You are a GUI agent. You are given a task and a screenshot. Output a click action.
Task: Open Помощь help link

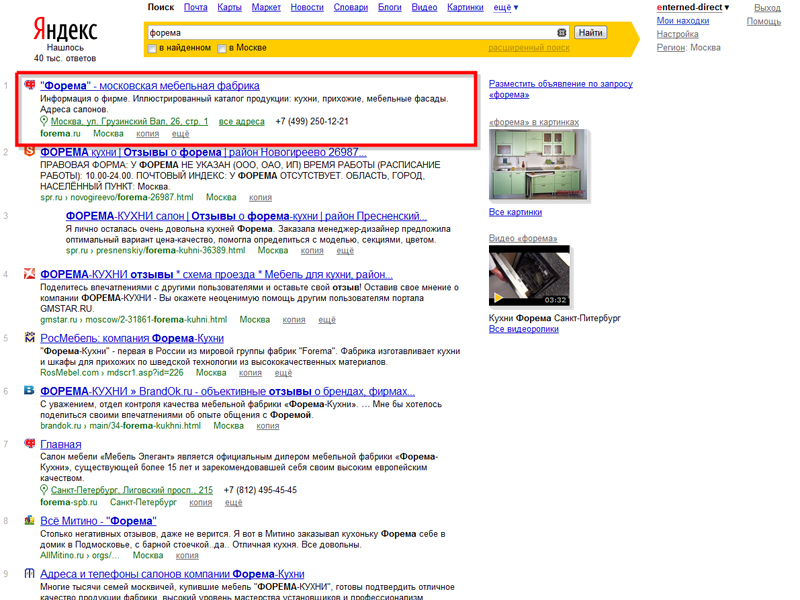764,21
